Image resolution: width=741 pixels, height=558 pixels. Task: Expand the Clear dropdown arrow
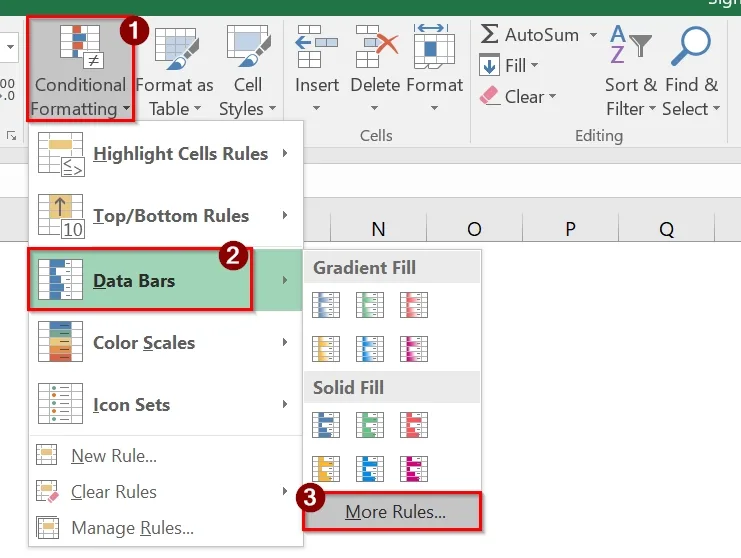coord(552,96)
